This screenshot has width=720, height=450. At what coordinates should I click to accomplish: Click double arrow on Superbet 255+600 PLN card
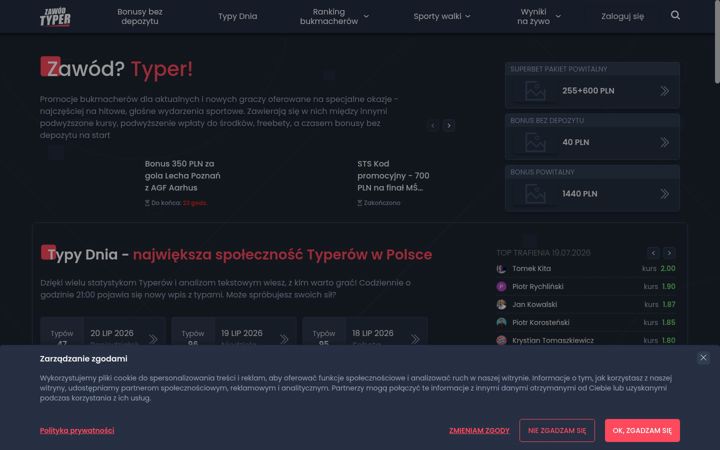[x=664, y=91]
